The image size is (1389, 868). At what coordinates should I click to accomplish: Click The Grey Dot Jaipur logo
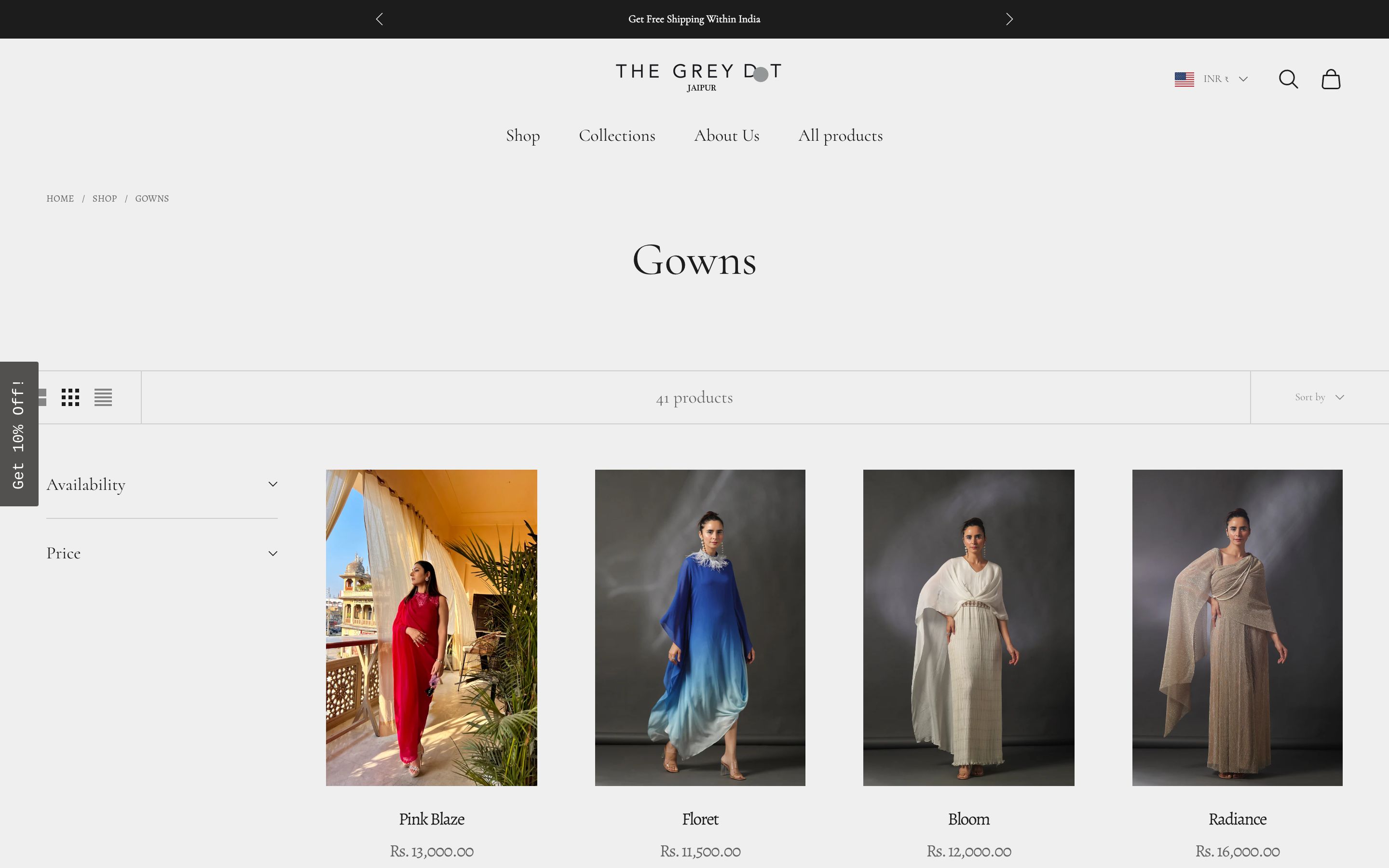[x=698, y=77]
